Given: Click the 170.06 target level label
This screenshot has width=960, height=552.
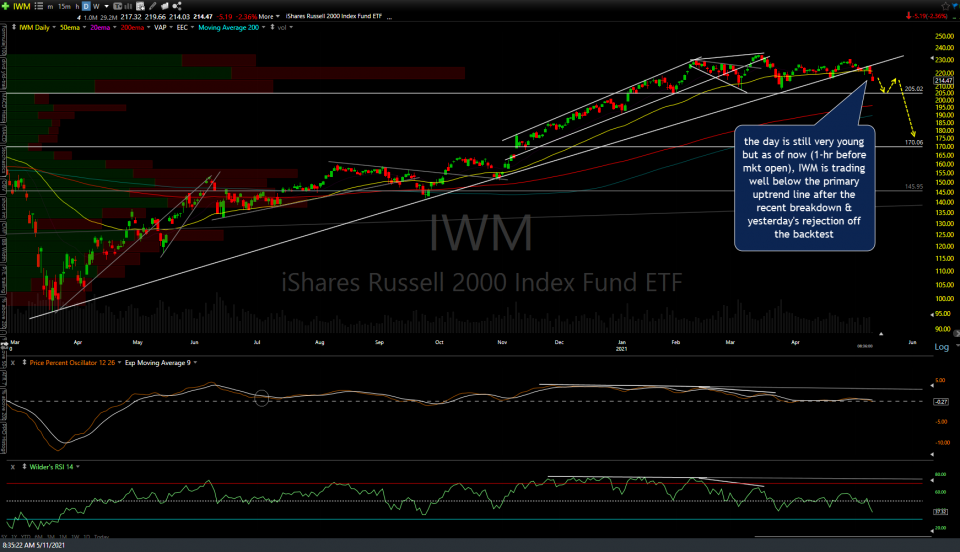Looking at the screenshot, I should point(913,142).
